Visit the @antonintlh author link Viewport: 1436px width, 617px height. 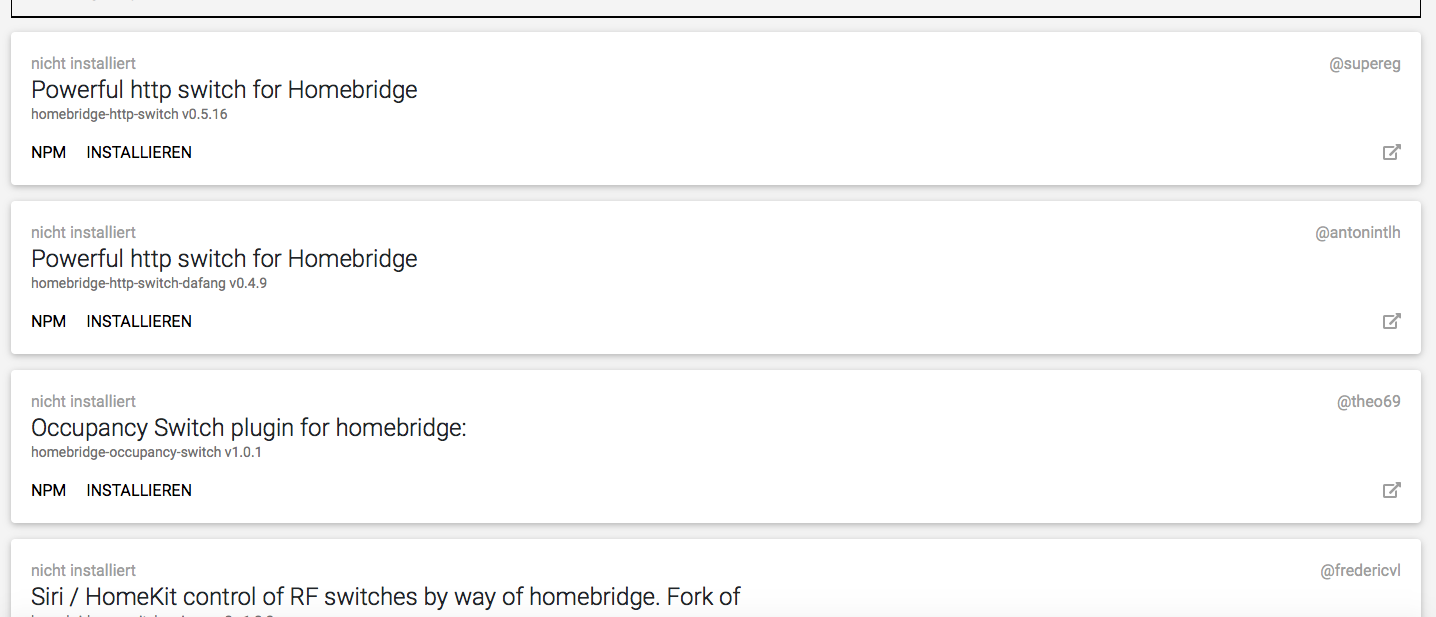click(x=1357, y=233)
